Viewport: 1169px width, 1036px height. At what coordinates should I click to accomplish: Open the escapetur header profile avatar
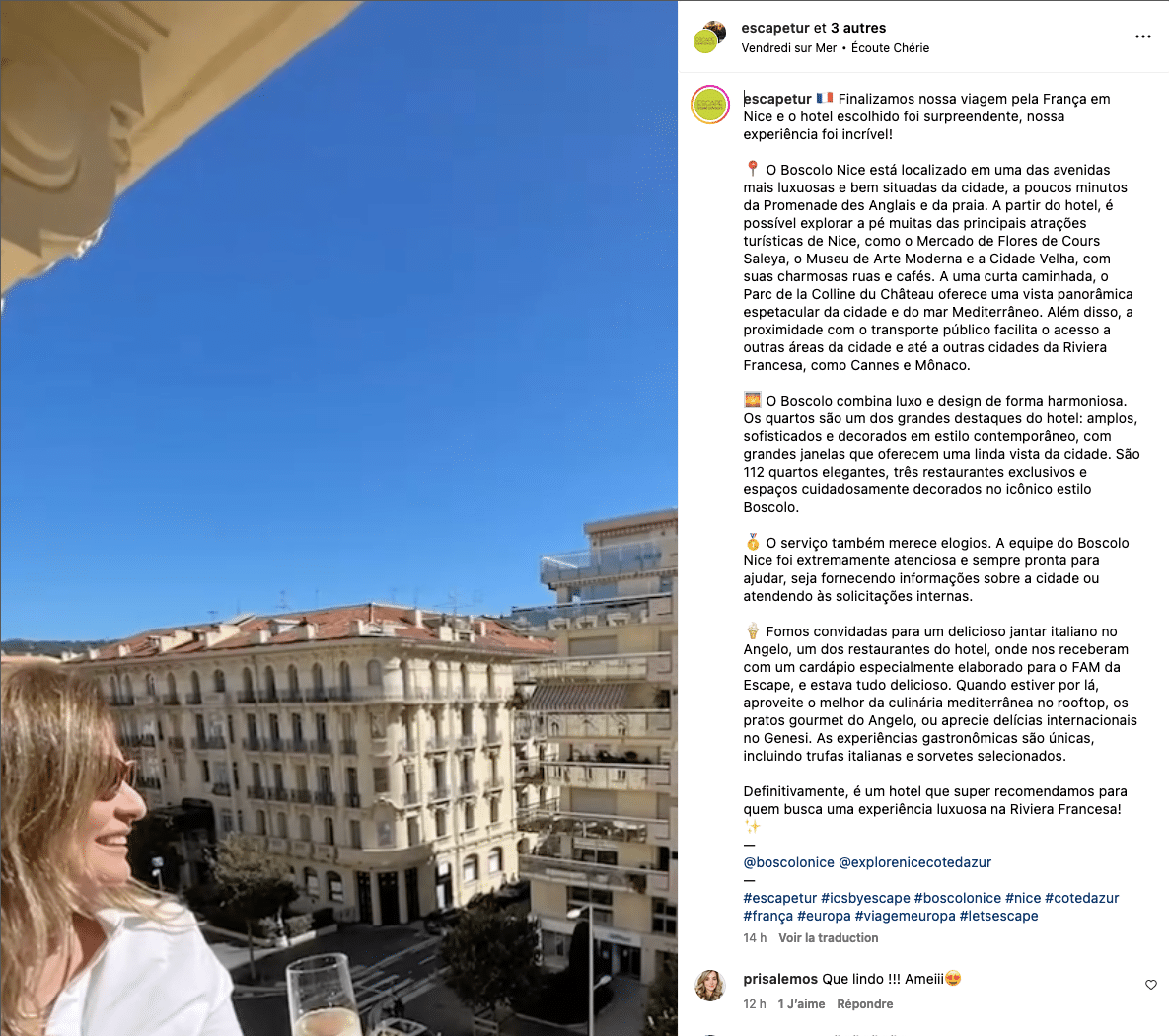click(709, 37)
